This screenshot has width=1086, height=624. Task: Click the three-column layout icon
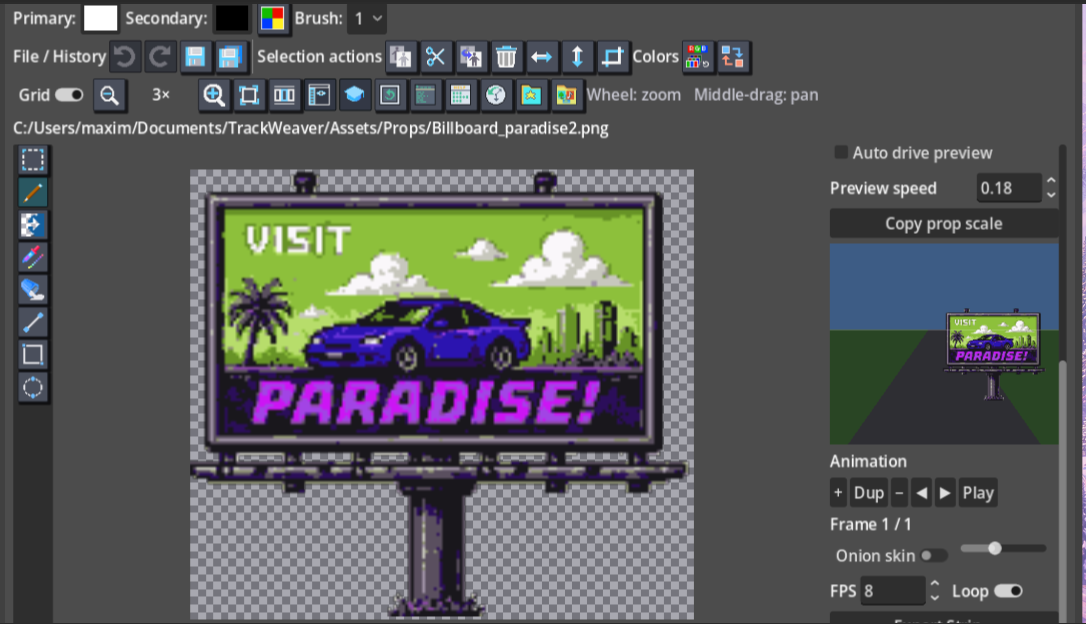pos(284,95)
